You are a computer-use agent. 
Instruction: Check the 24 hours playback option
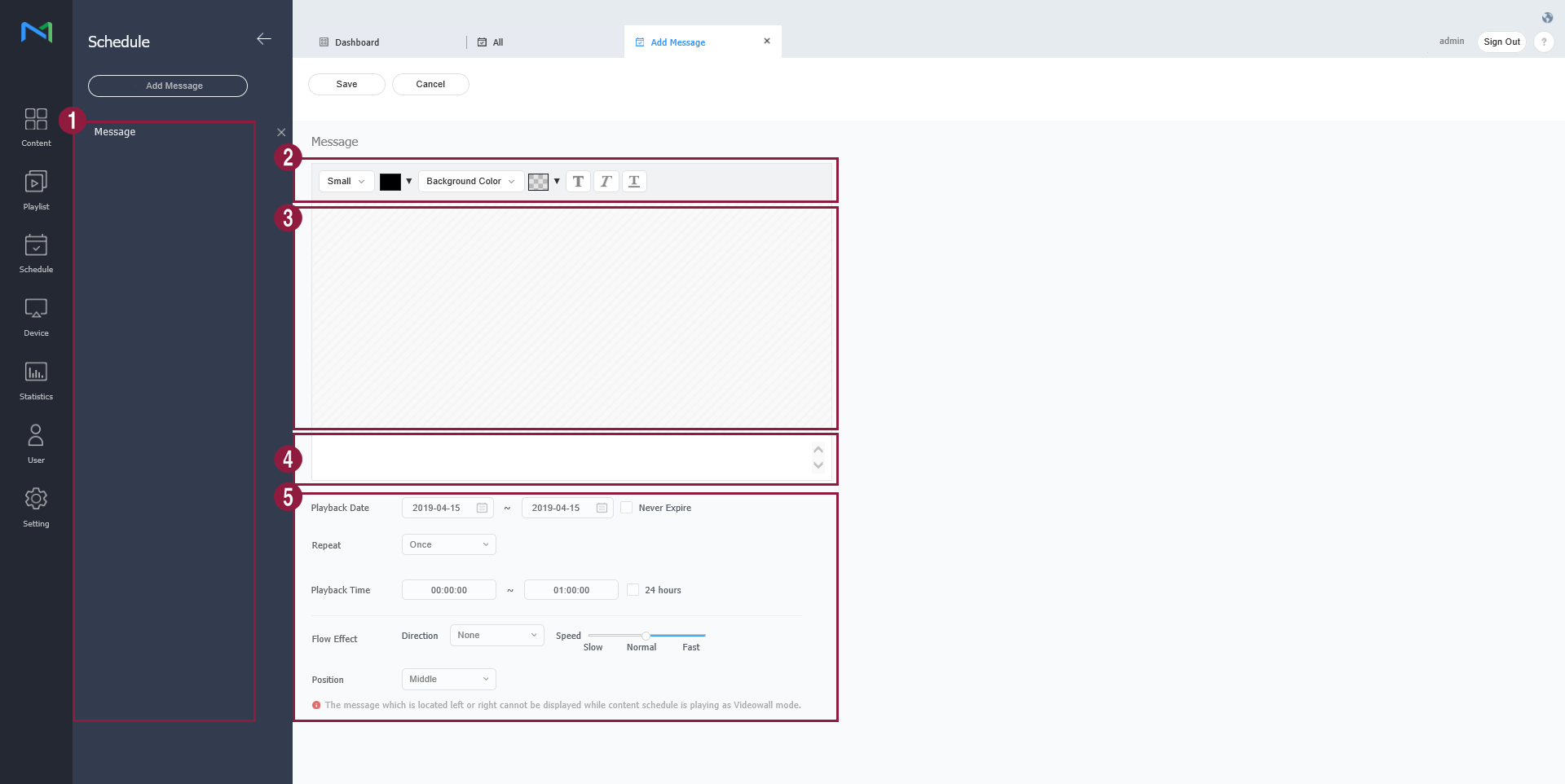click(633, 589)
